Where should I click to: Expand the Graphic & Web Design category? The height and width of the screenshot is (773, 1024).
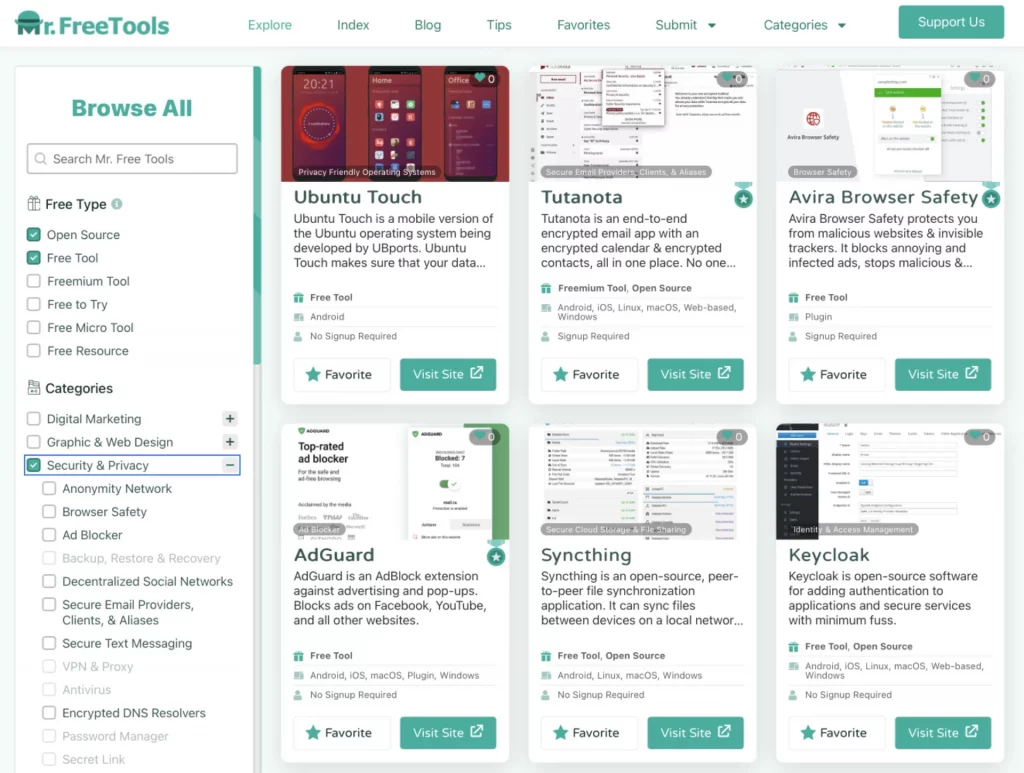(x=230, y=441)
